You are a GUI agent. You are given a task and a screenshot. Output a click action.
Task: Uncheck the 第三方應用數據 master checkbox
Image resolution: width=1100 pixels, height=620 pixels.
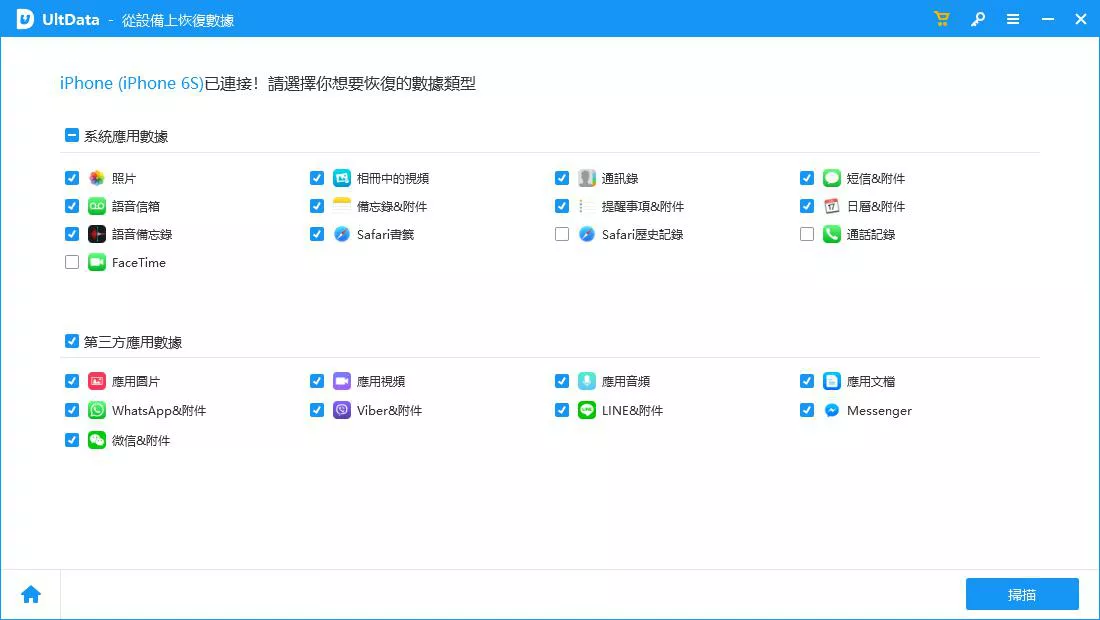coord(71,340)
